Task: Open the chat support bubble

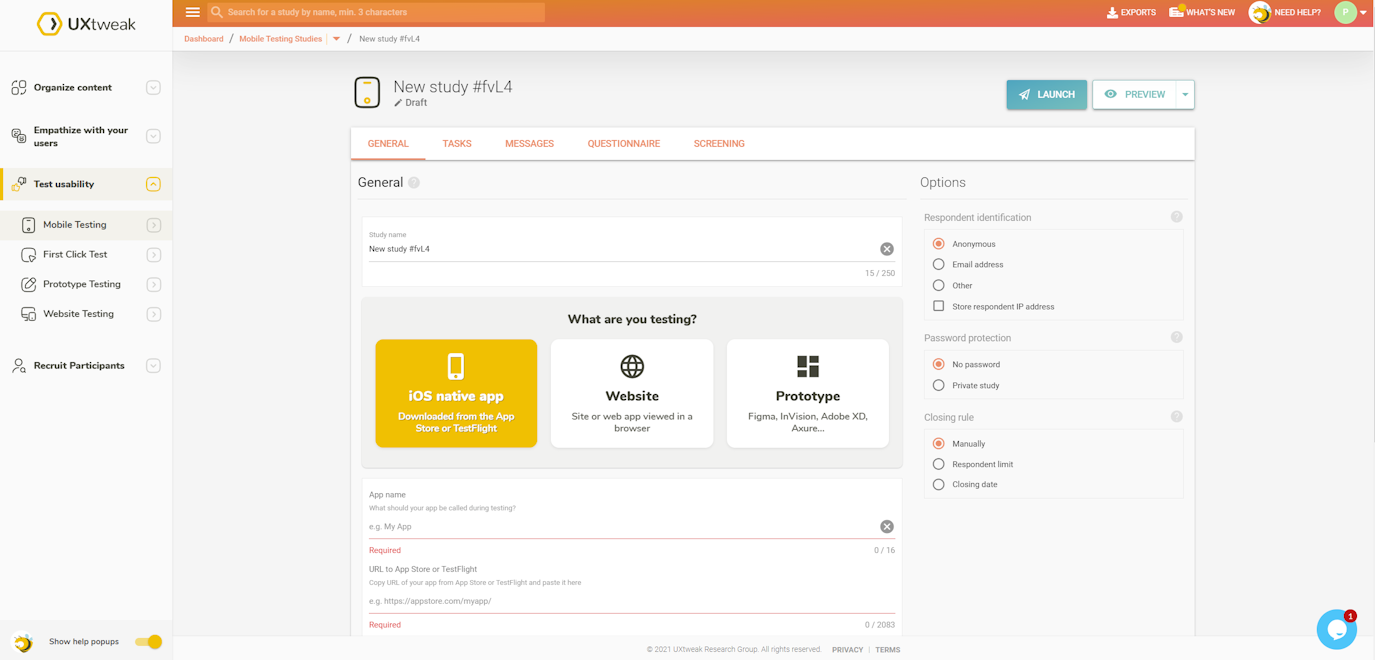Action: pyautogui.click(x=1337, y=629)
